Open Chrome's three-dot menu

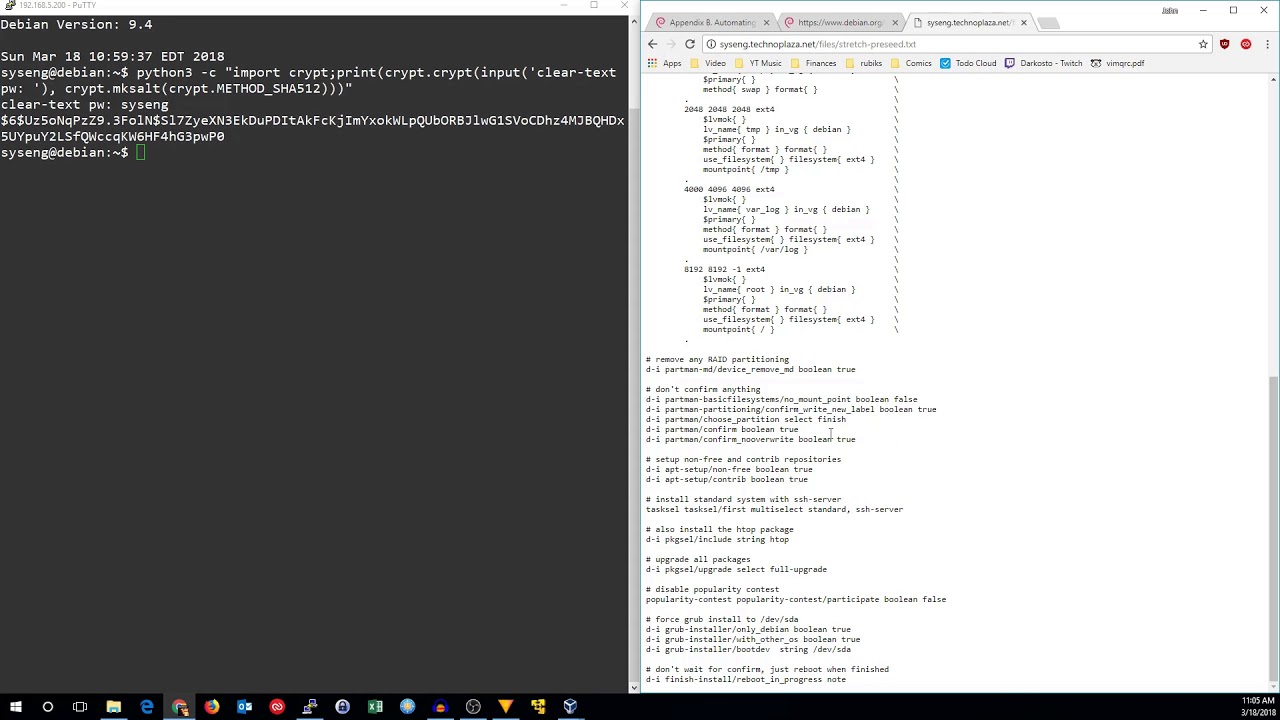click(1267, 44)
